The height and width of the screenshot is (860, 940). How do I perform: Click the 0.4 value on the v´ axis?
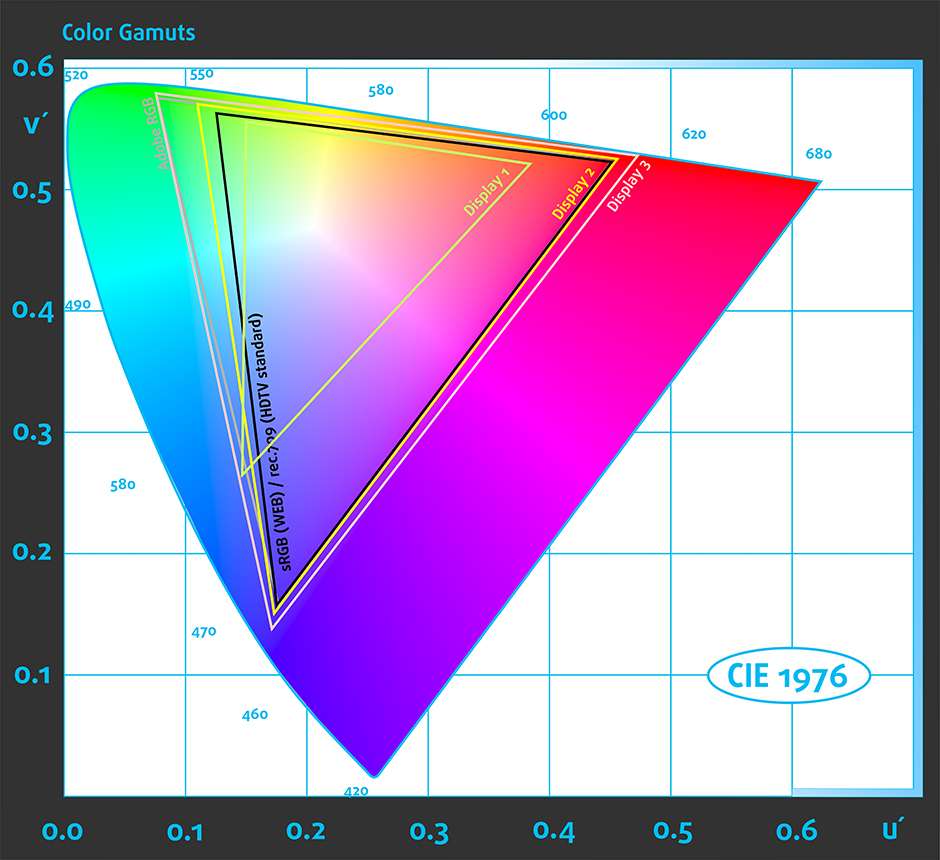[x=32, y=310]
